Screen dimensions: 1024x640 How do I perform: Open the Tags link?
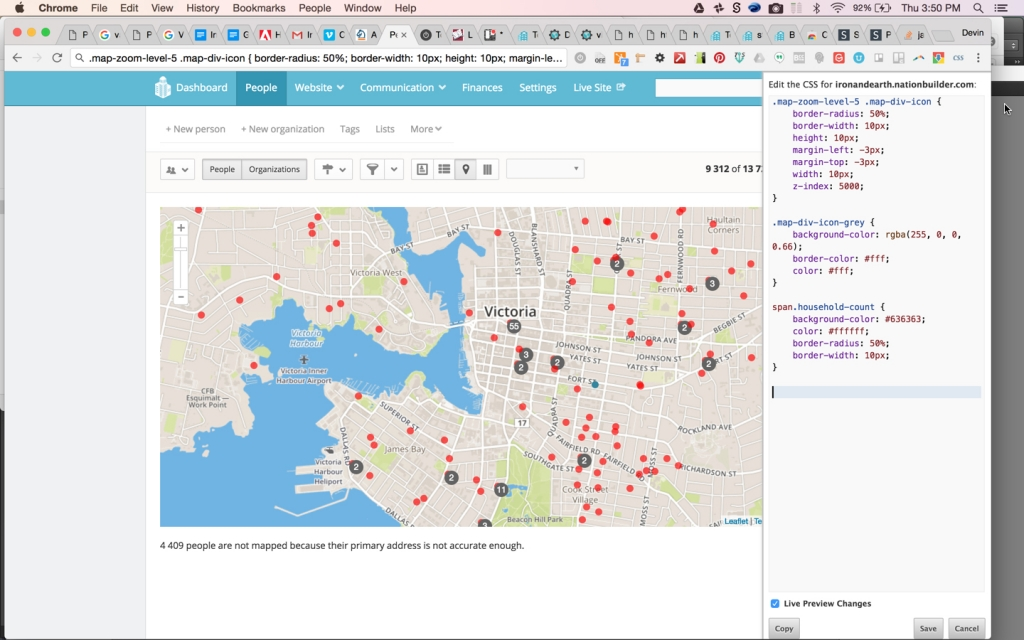pos(349,129)
